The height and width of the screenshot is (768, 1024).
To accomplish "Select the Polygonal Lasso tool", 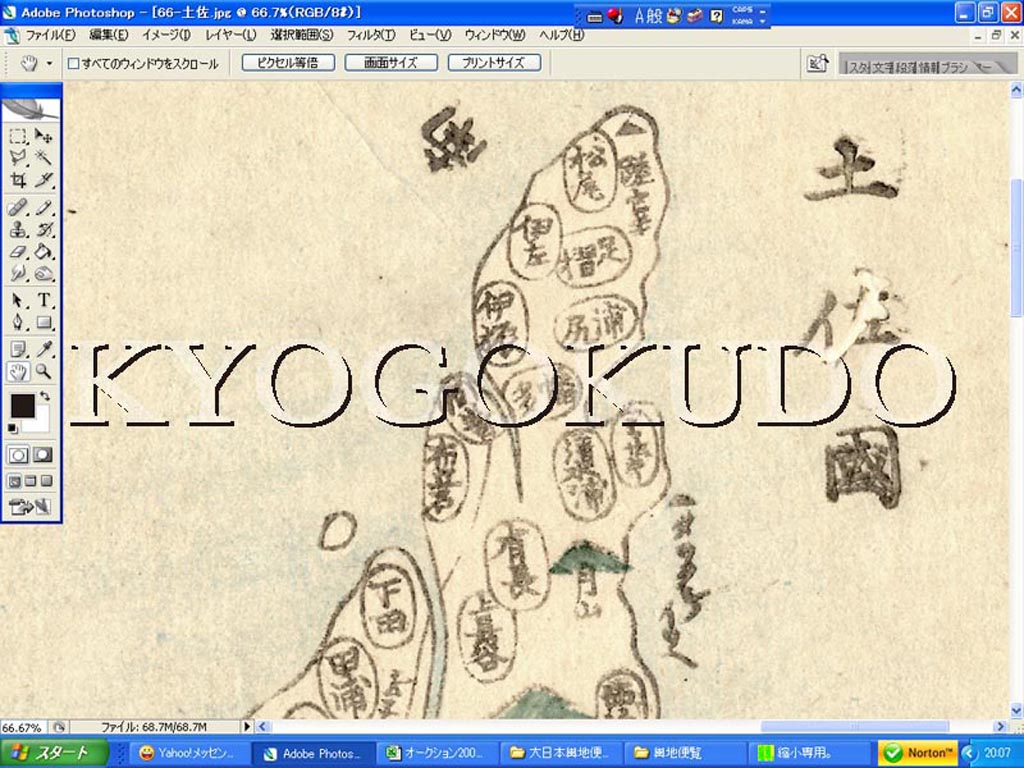I will pos(18,157).
